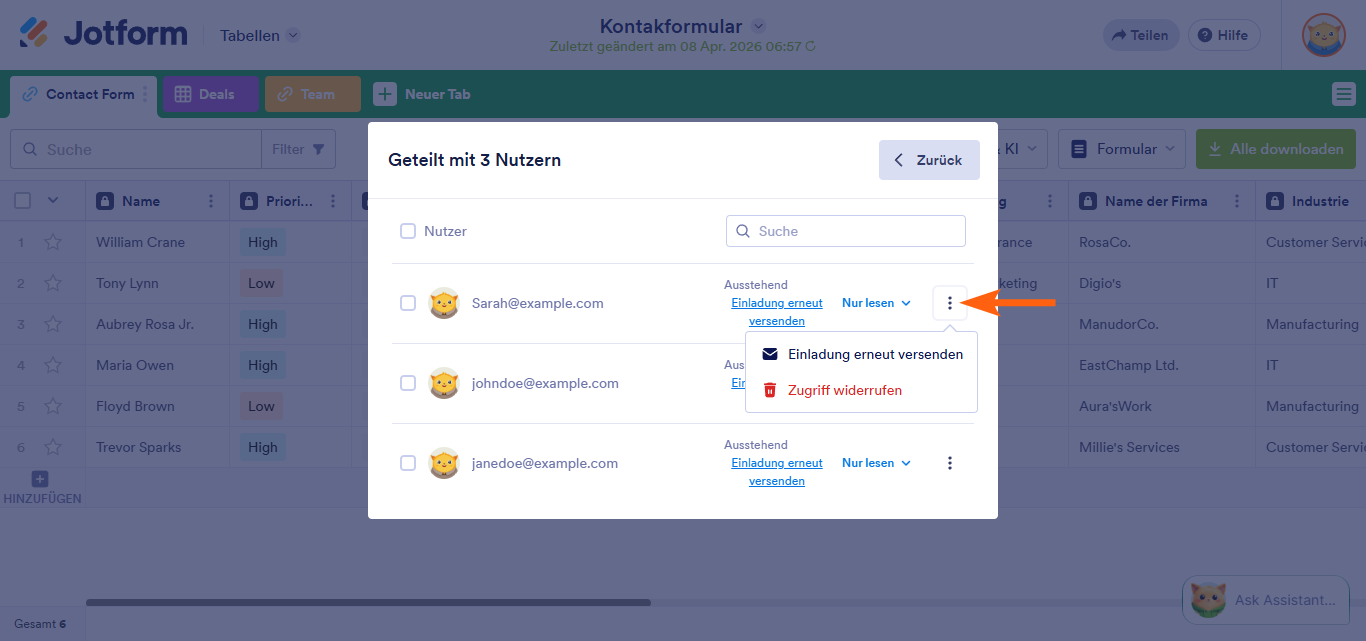Click the Suche field inside the share dialog
This screenshot has width=1366, height=641.
coord(845,231)
